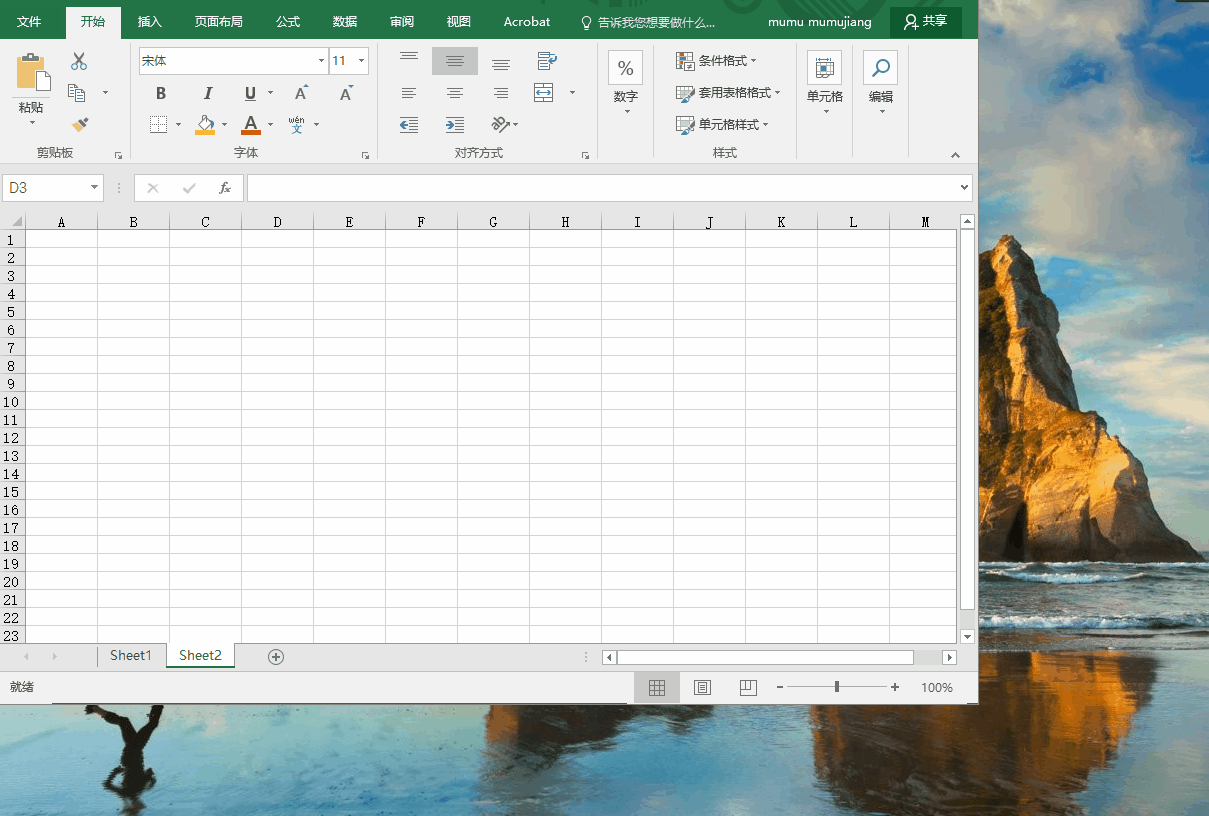
Task: Align text to bottom of cell
Action: (501, 62)
